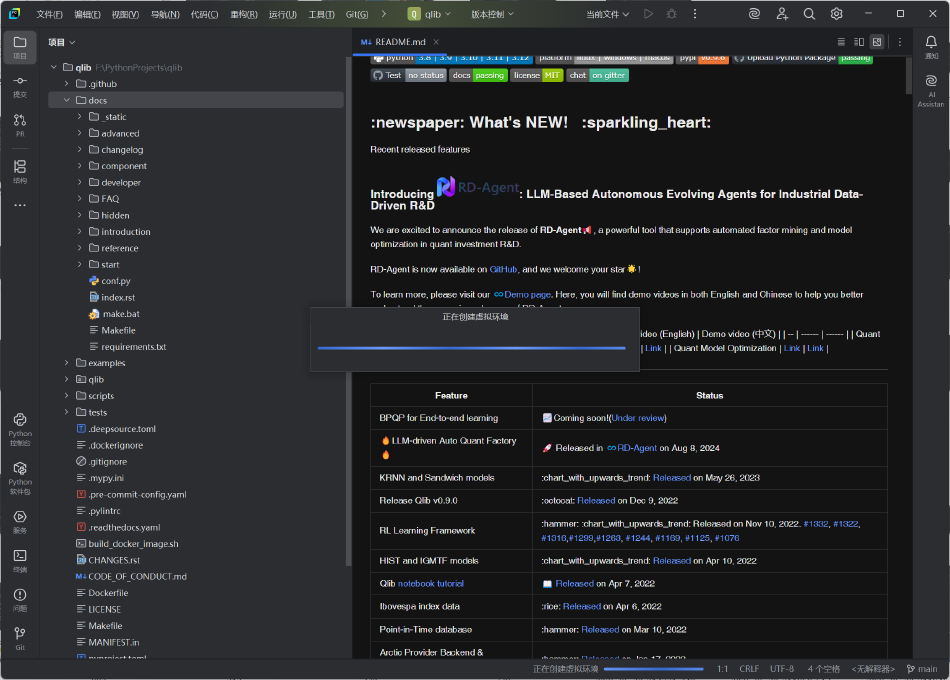Click the no interpreter status widget
Screen dimensions: 950x680
point(873,669)
